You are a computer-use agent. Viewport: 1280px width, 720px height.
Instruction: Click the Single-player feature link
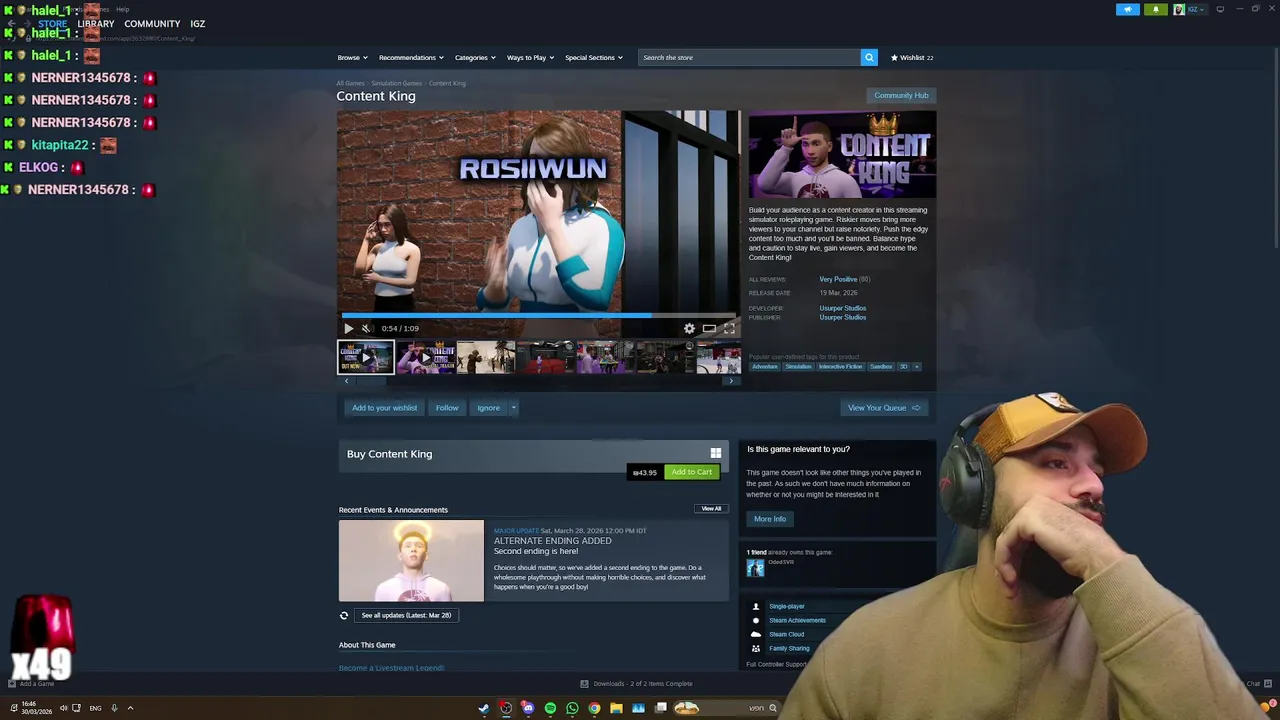[786, 606]
